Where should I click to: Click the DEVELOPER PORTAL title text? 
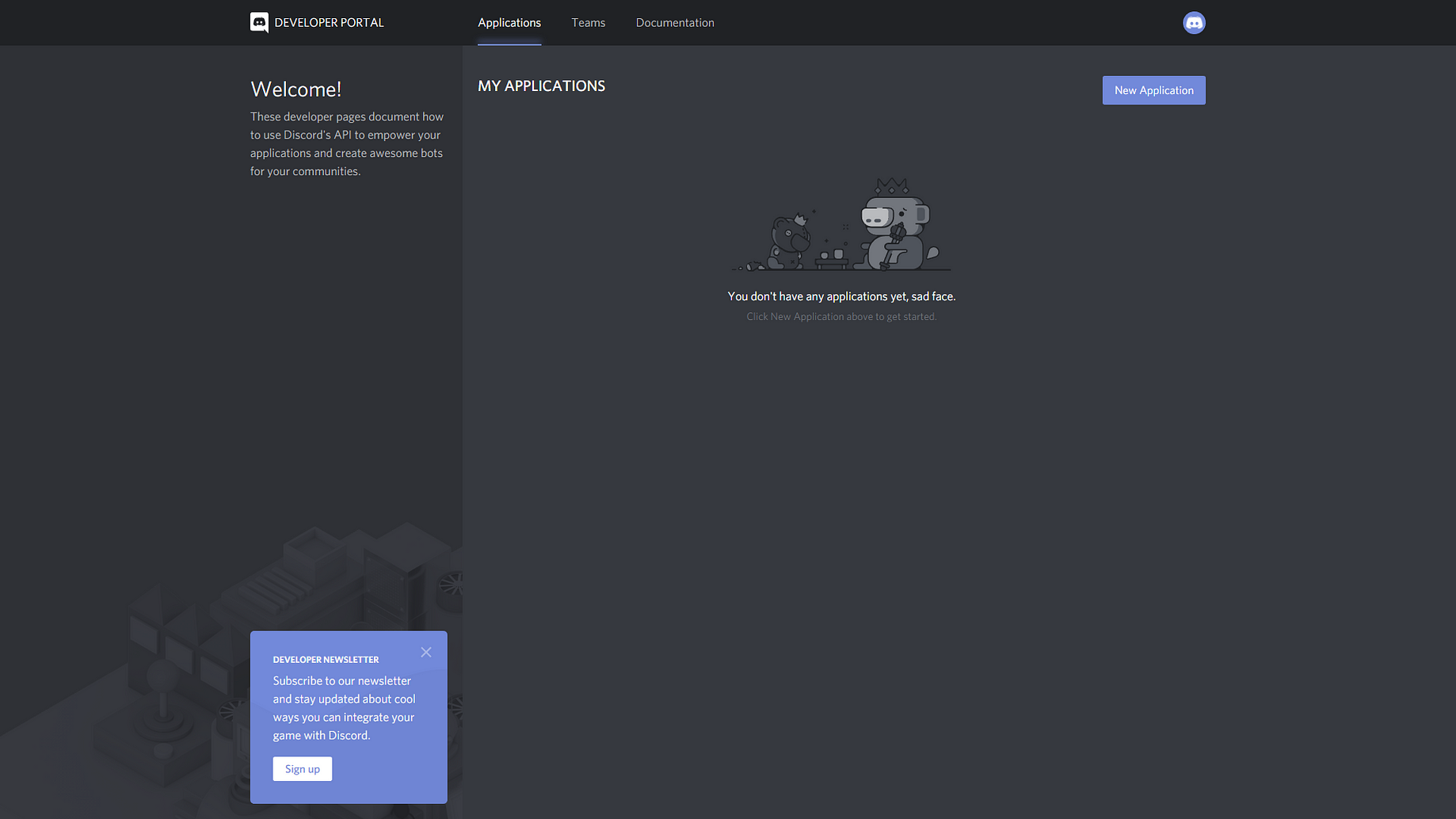pyautogui.click(x=329, y=23)
